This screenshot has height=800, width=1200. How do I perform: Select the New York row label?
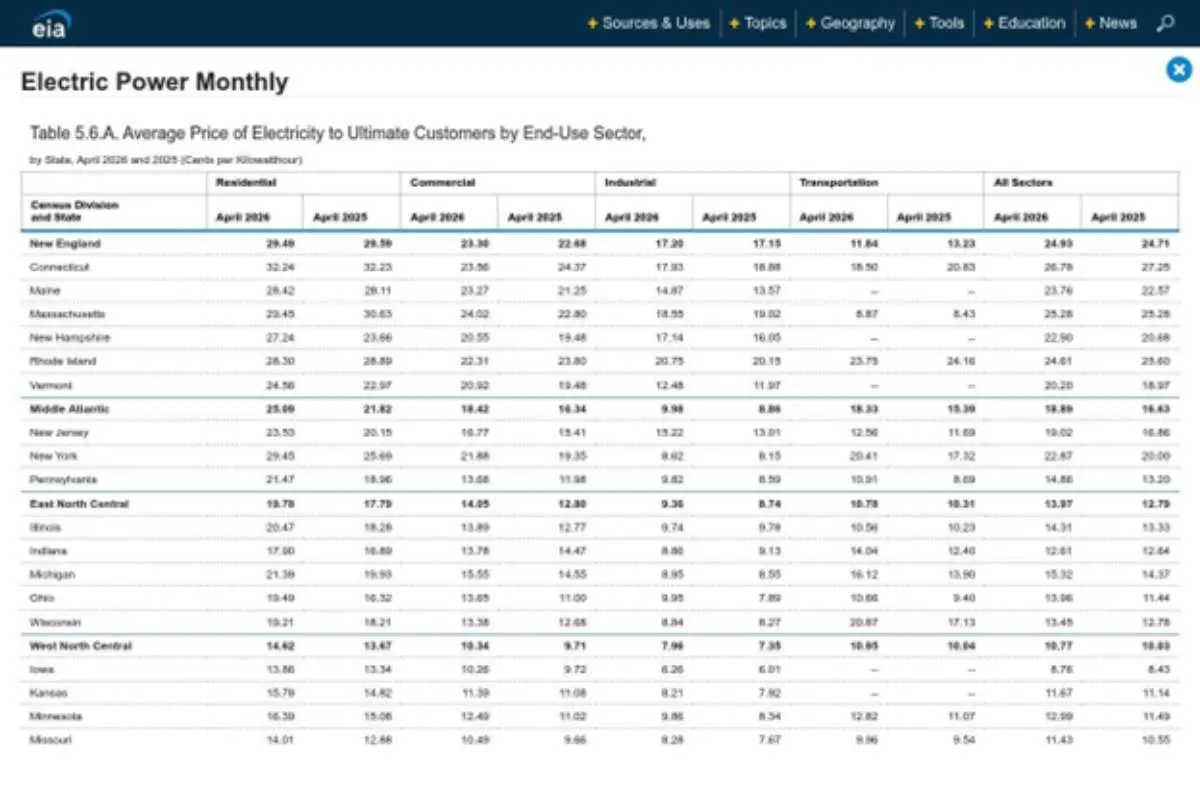click(x=55, y=456)
